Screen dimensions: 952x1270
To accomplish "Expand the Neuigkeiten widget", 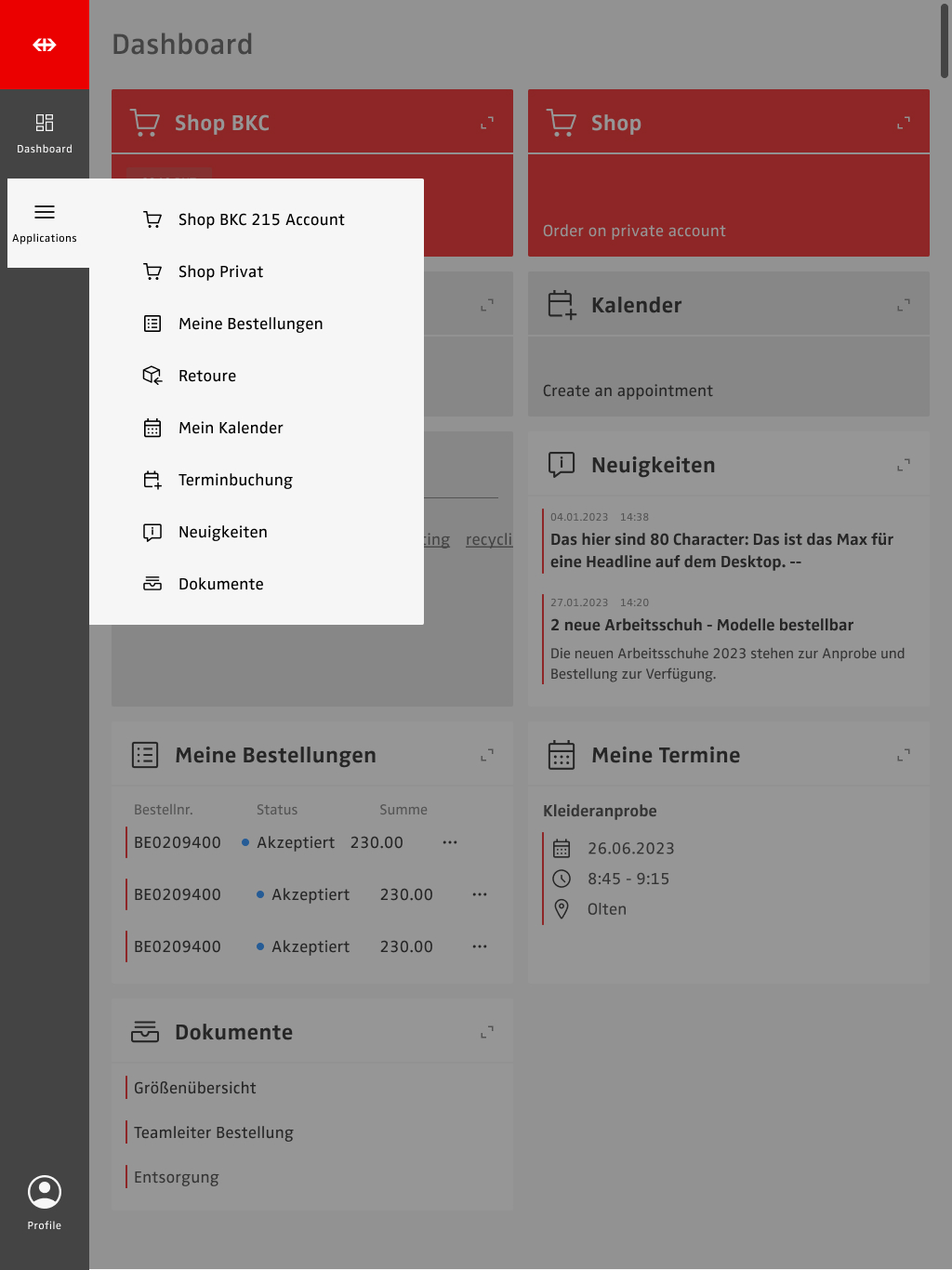I will [904, 465].
